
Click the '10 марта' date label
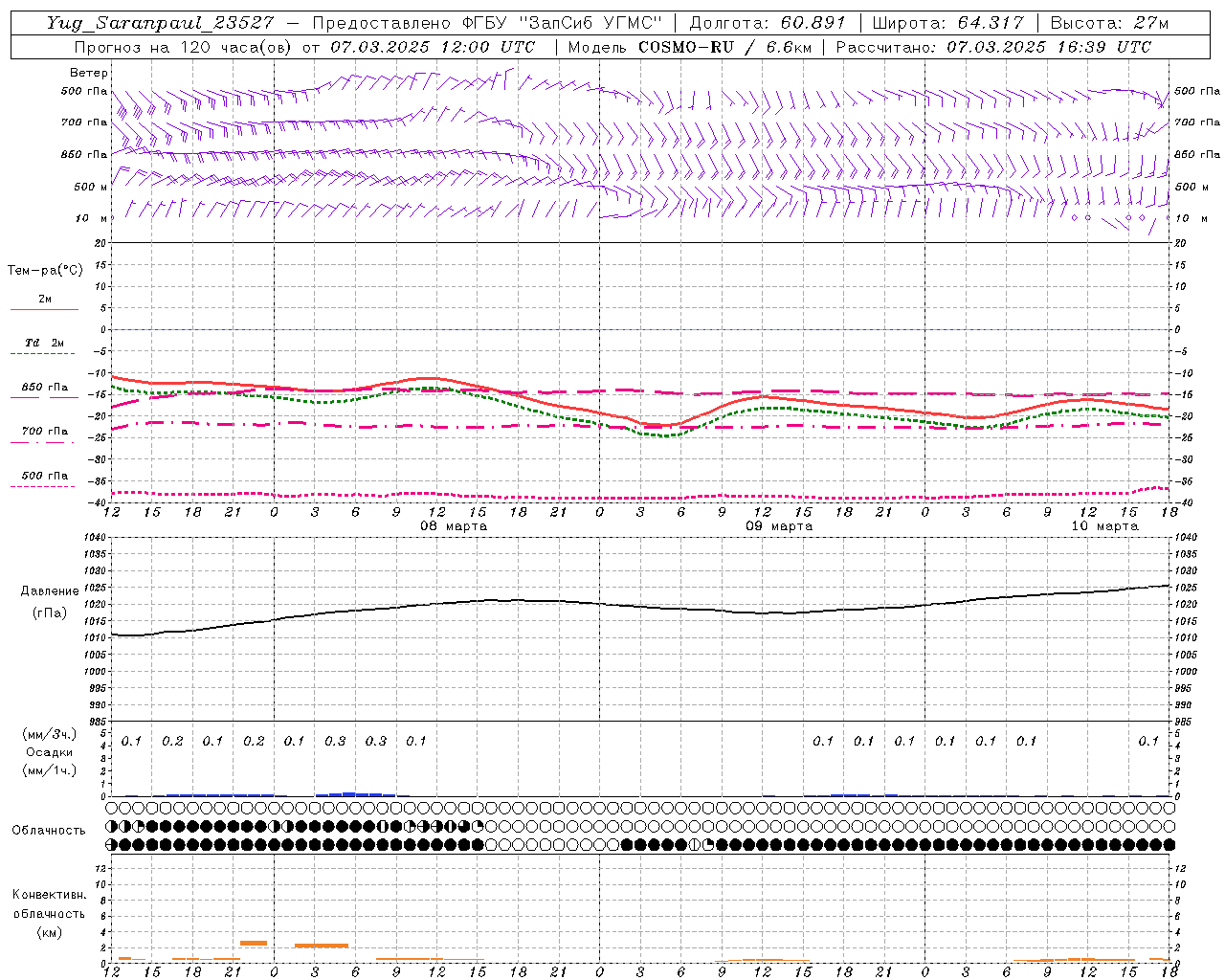[x=1104, y=526]
